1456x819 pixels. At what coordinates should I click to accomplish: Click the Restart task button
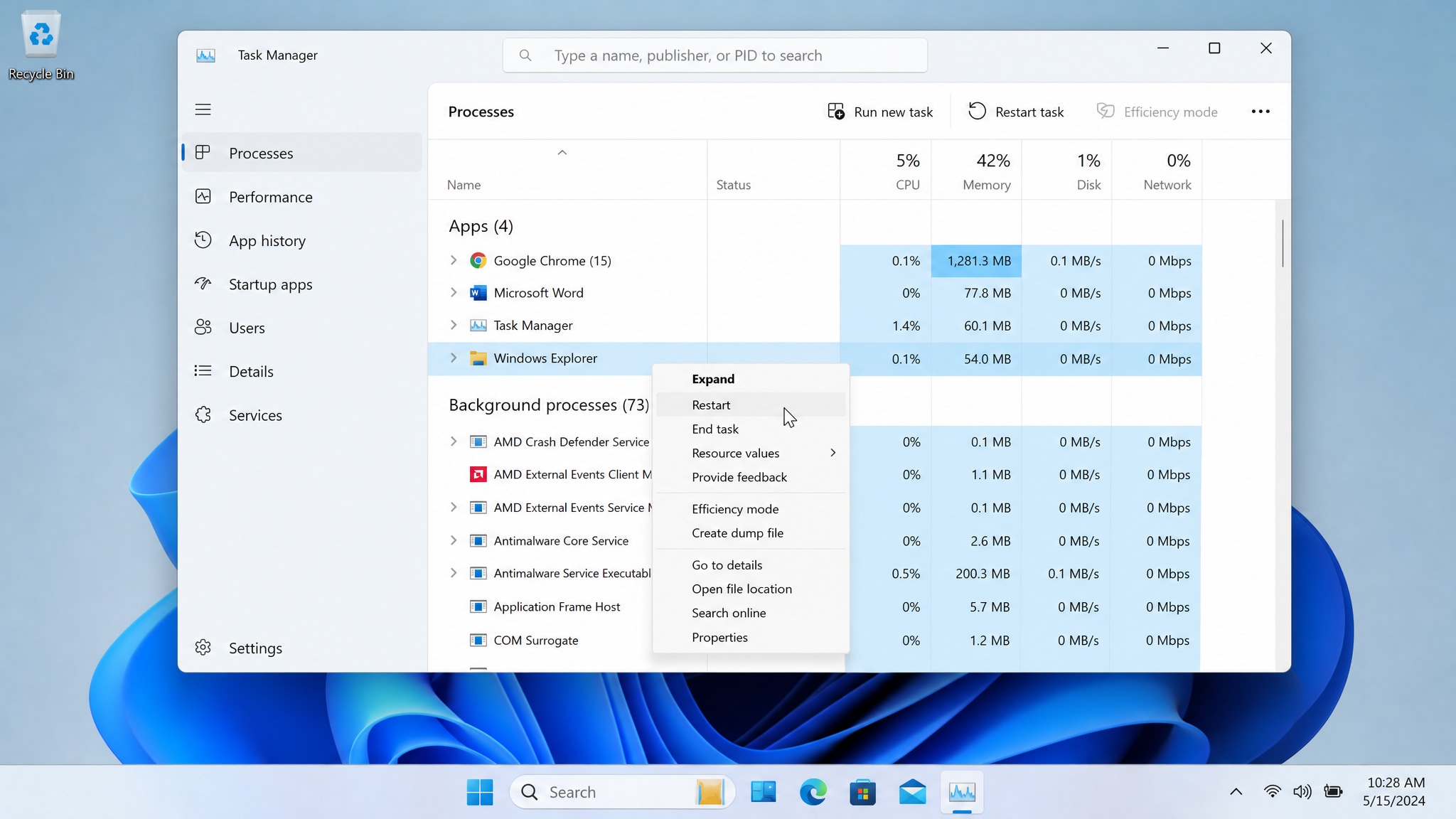[x=1016, y=112]
